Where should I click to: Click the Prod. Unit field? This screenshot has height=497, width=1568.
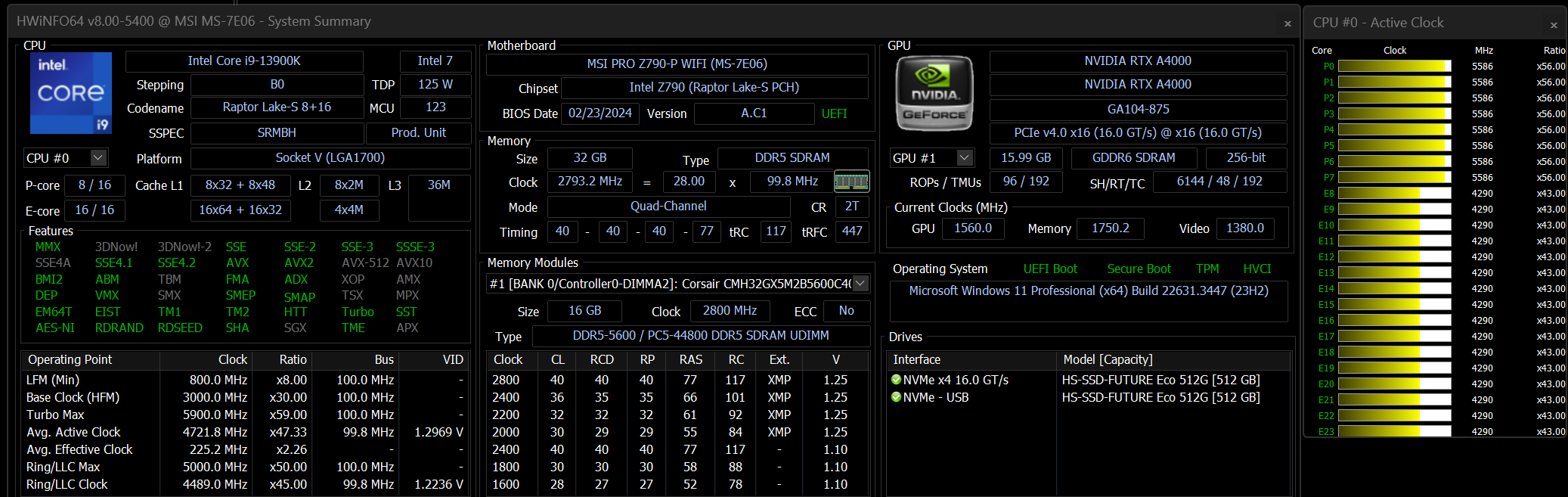[x=419, y=133]
